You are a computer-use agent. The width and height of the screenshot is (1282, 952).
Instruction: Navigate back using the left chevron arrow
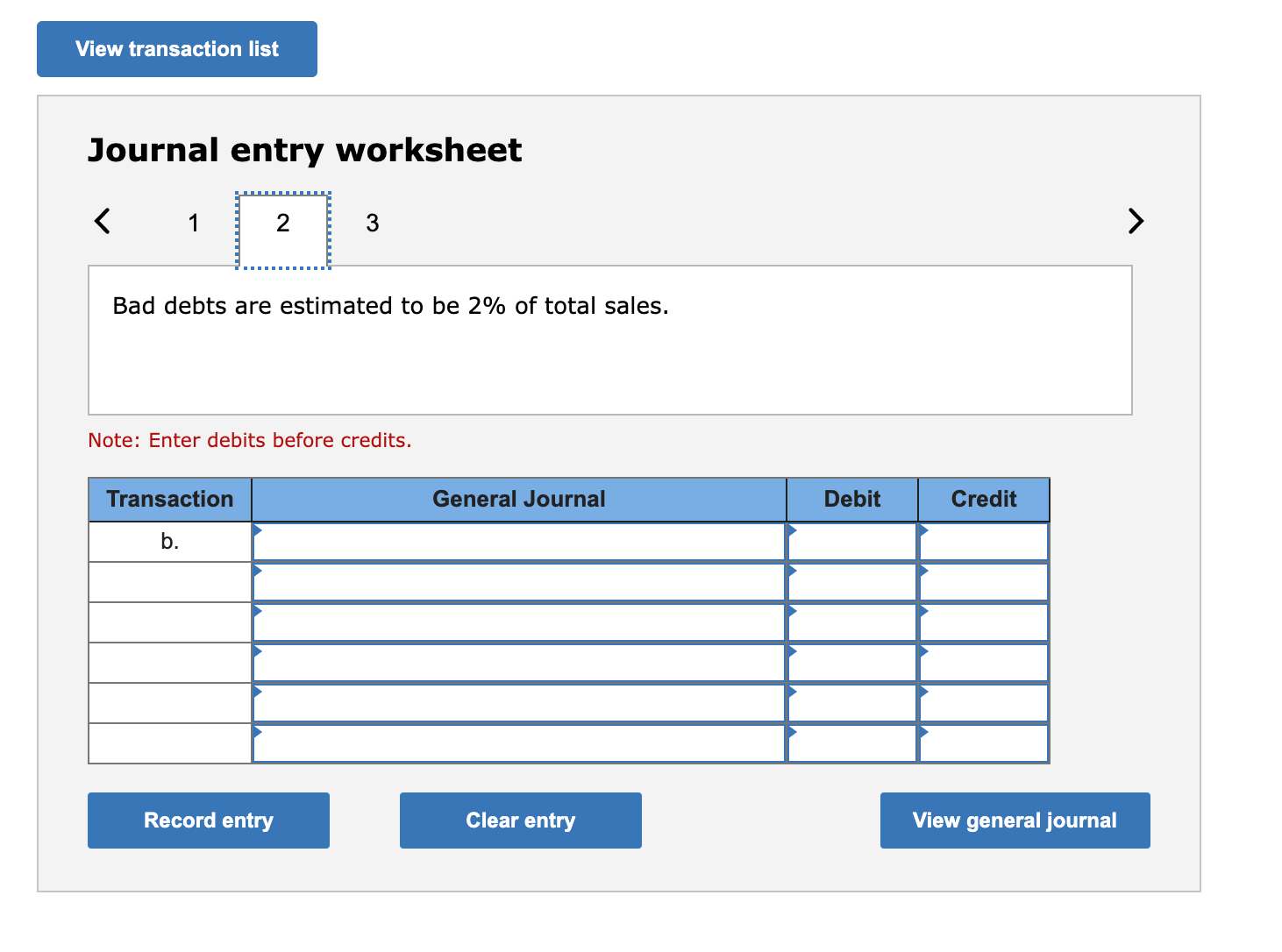coord(102,222)
